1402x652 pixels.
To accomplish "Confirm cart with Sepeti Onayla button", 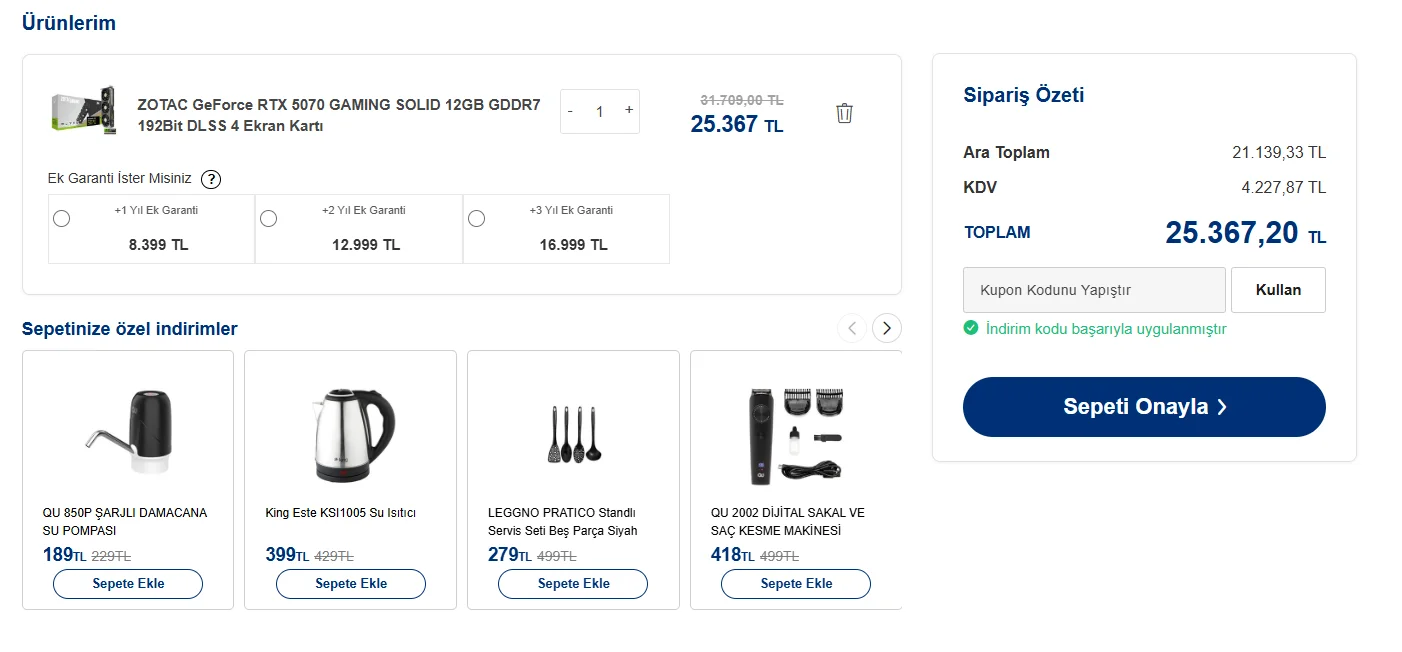I will click(1144, 407).
